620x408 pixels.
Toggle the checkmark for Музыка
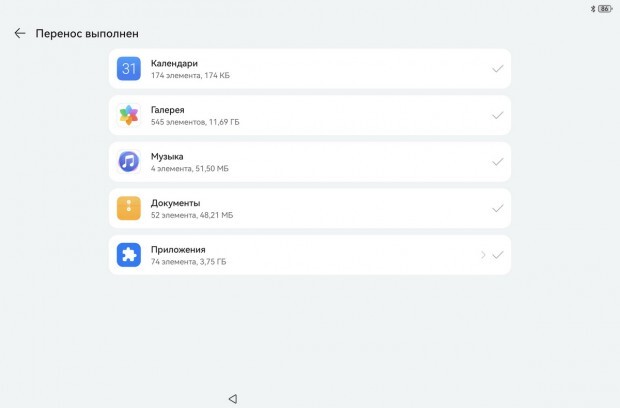(497, 162)
